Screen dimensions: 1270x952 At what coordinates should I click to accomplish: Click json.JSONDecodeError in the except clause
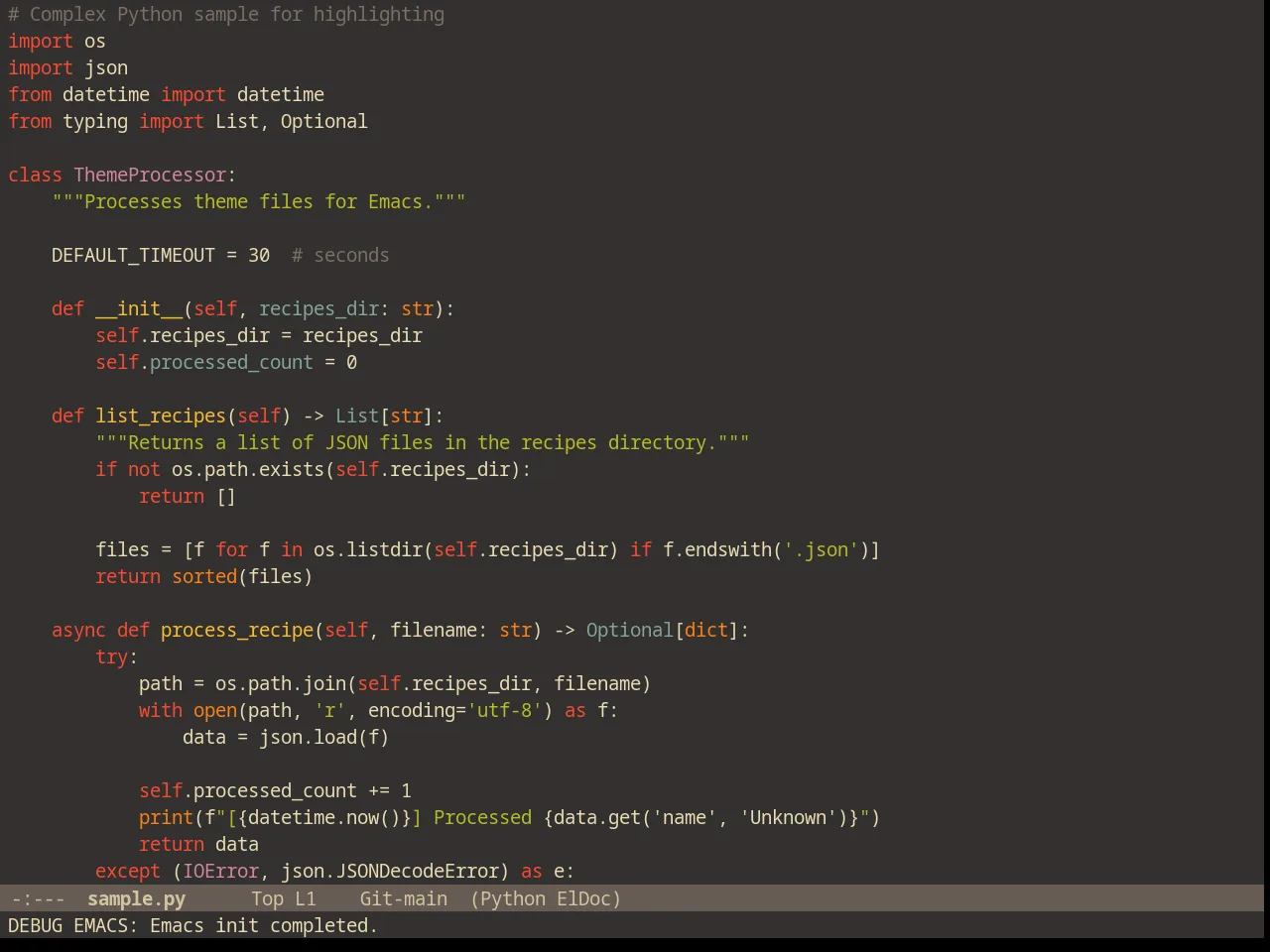(x=390, y=871)
